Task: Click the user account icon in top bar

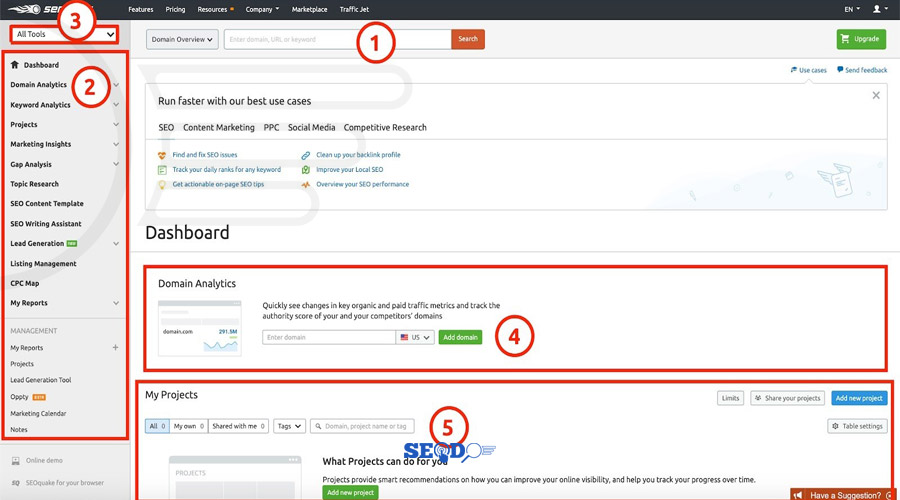Action: click(878, 9)
